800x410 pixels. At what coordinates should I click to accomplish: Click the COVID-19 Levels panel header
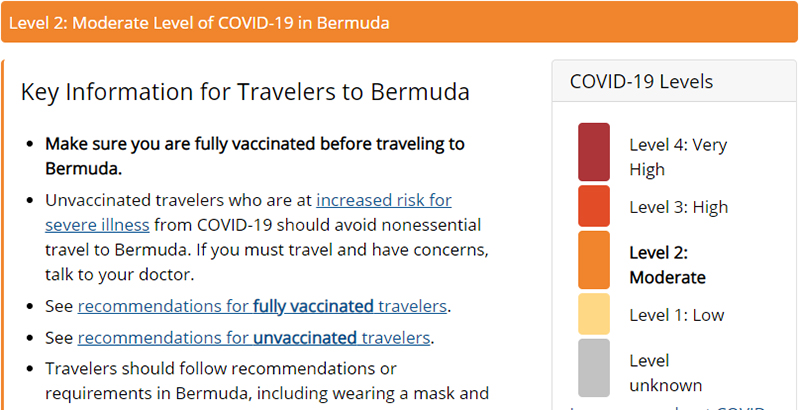[641, 81]
